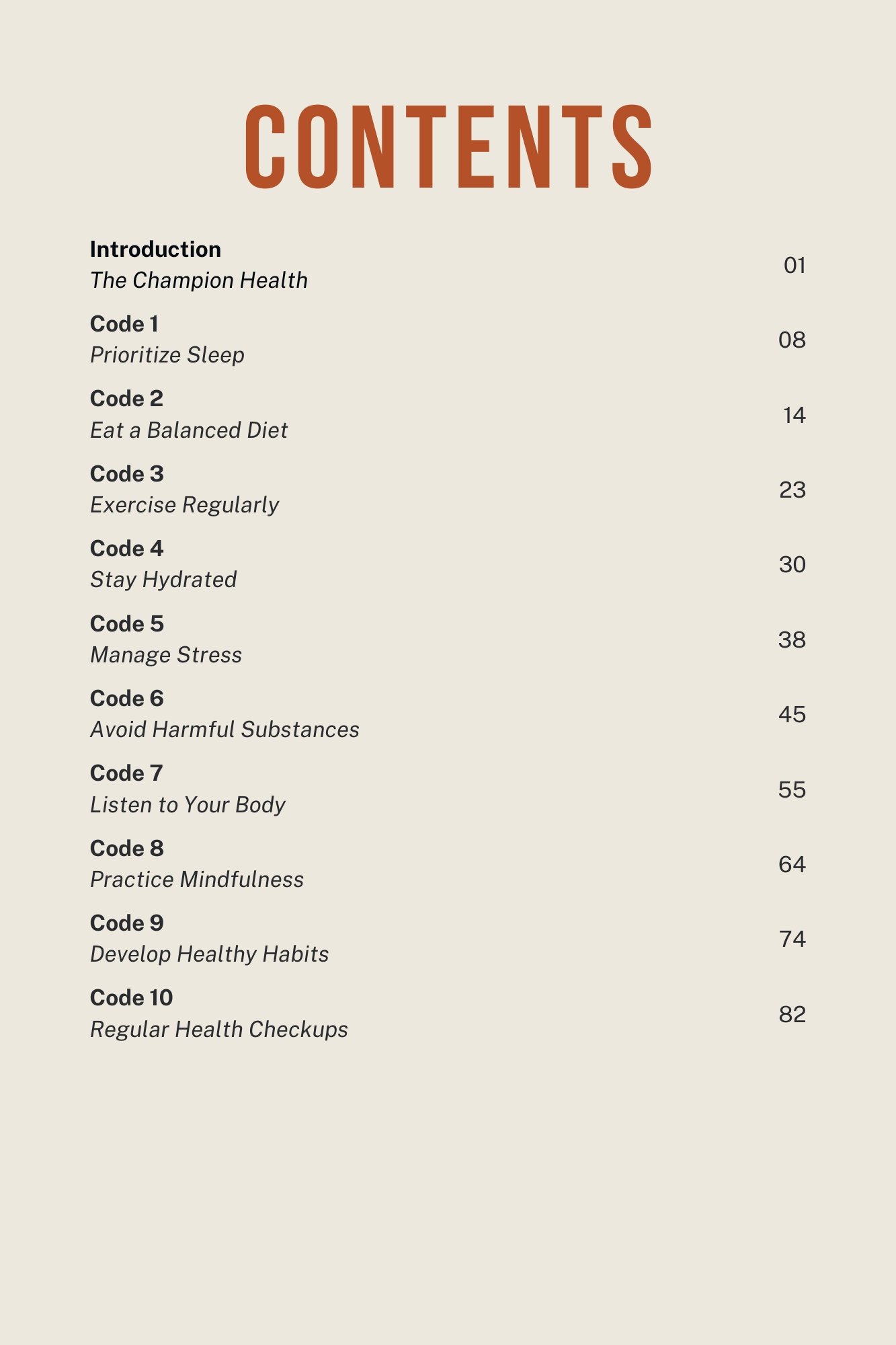Click the CONTENTS page title
Image resolution: width=896 pixels, height=1345 pixels.
pos(448,147)
